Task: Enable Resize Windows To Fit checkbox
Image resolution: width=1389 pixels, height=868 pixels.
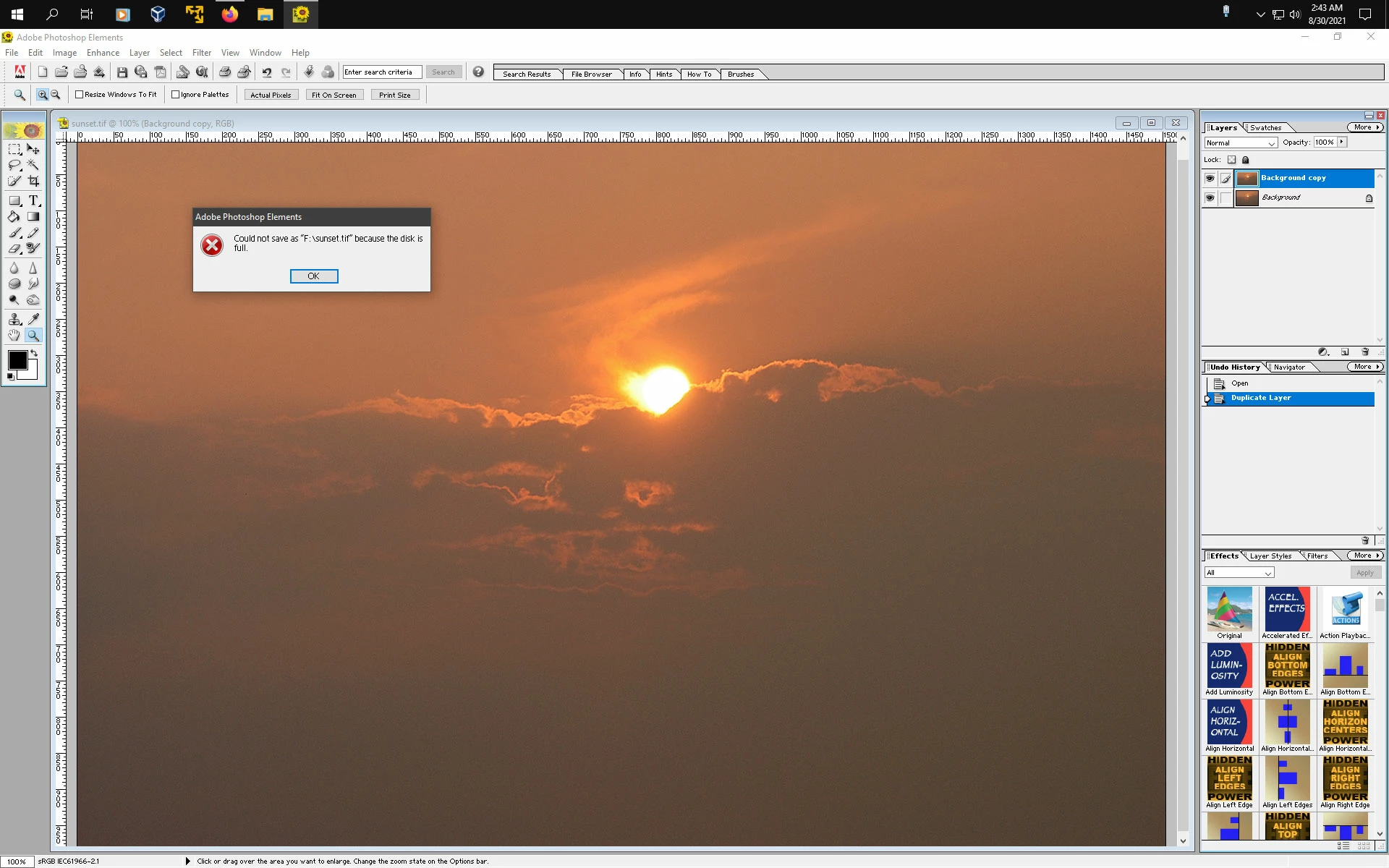Action: click(x=80, y=95)
